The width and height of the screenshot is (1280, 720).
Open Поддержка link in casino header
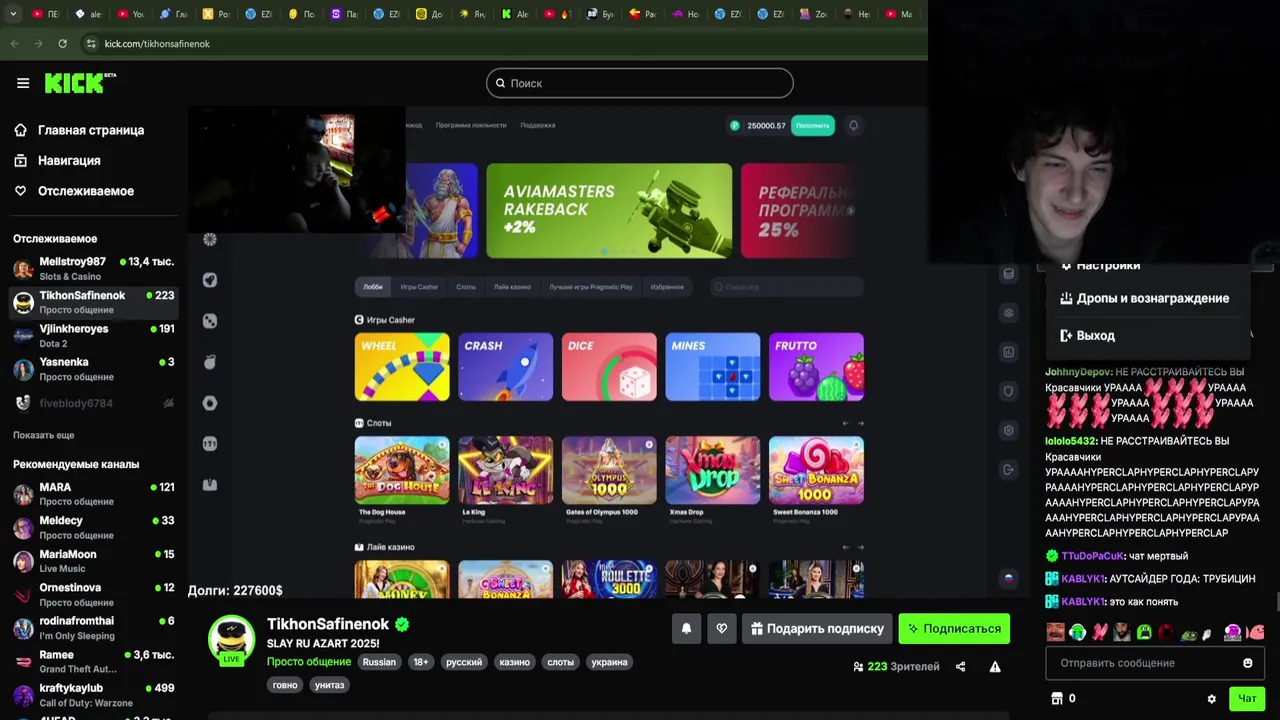click(x=538, y=125)
